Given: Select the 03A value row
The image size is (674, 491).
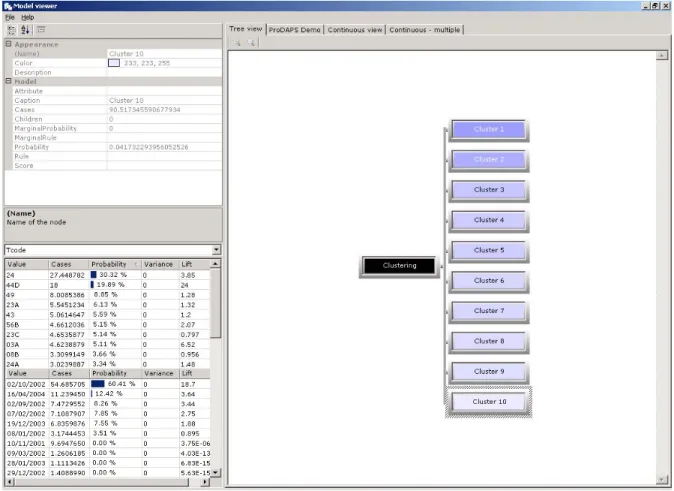Looking at the screenshot, I should coord(107,344).
